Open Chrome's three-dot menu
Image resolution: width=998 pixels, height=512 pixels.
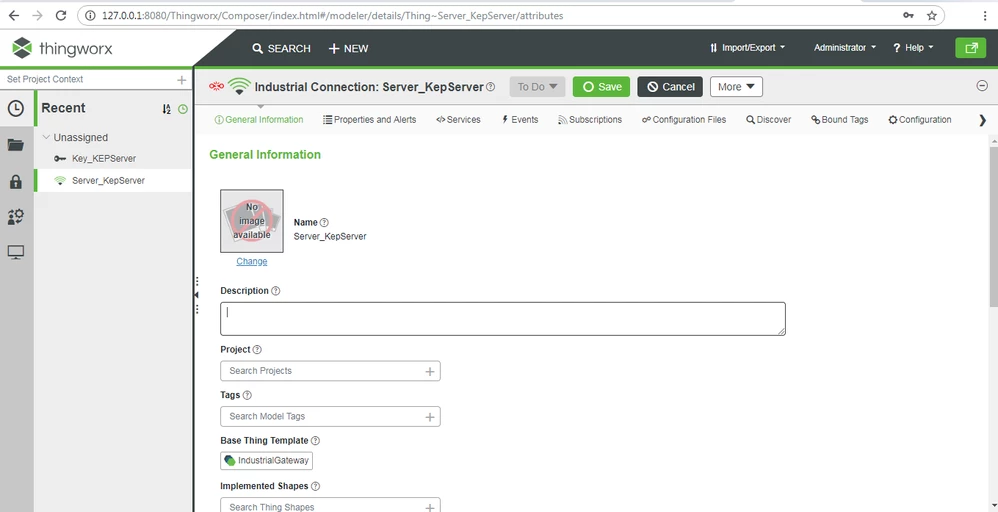point(985,15)
